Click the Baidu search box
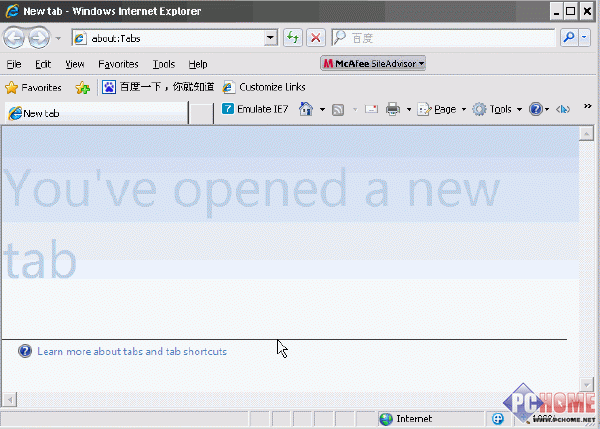The width and height of the screenshot is (600, 429). [443, 38]
